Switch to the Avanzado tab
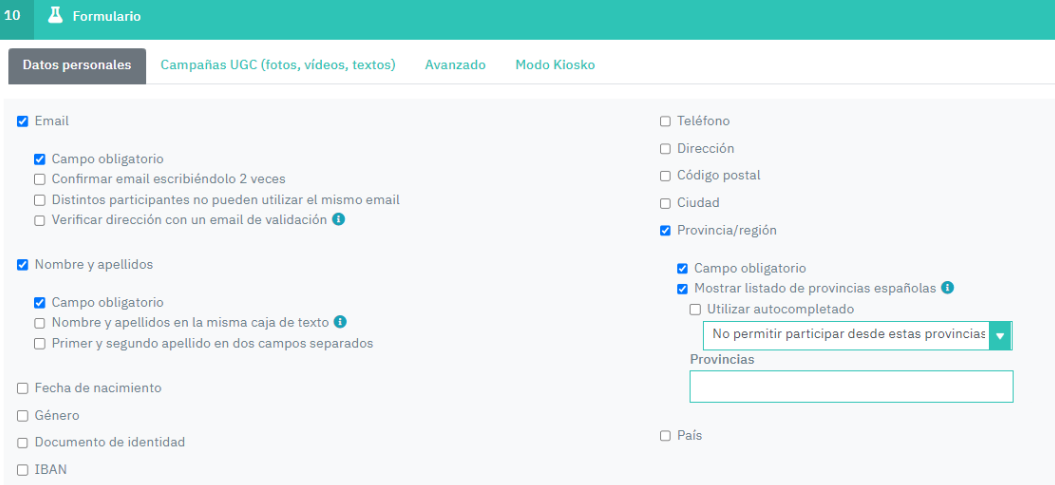The image size is (1055, 485). [x=455, y=65]
